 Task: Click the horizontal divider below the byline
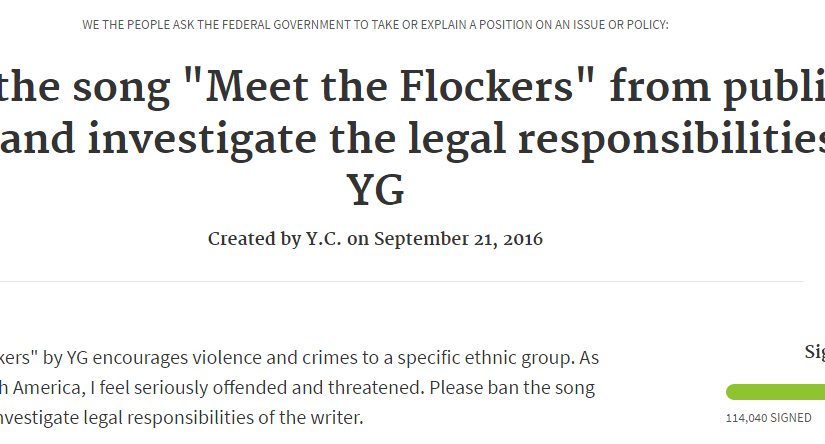(400, 282)
